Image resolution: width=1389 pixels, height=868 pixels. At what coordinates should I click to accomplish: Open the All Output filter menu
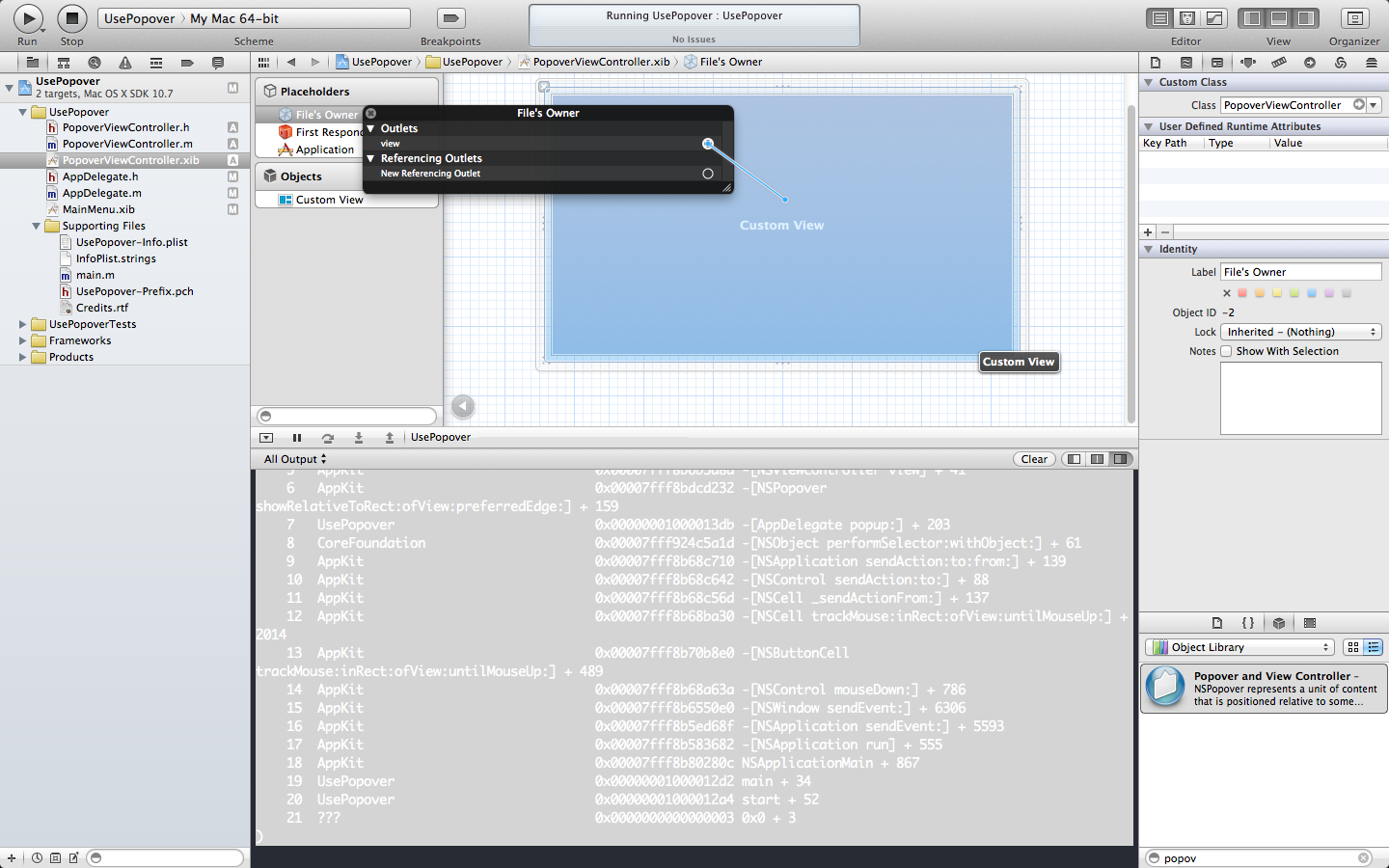[295, 459]
